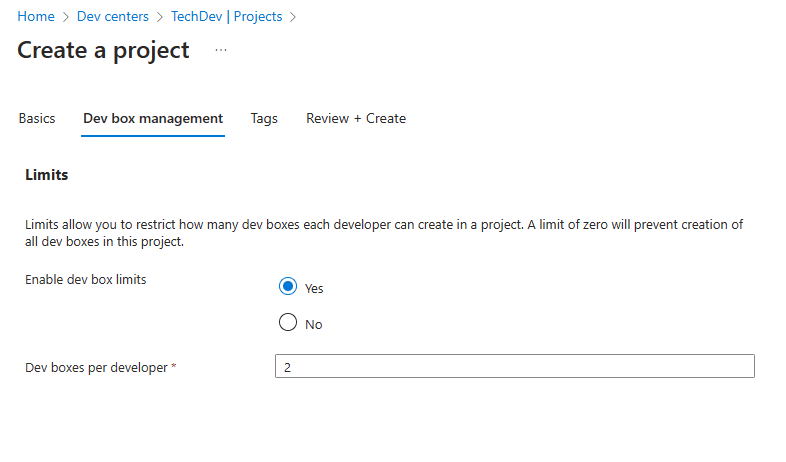Viewport: 786px width, 462px height.
Task: Select Yes to enable dev box limits
Action: coord(288,287)
